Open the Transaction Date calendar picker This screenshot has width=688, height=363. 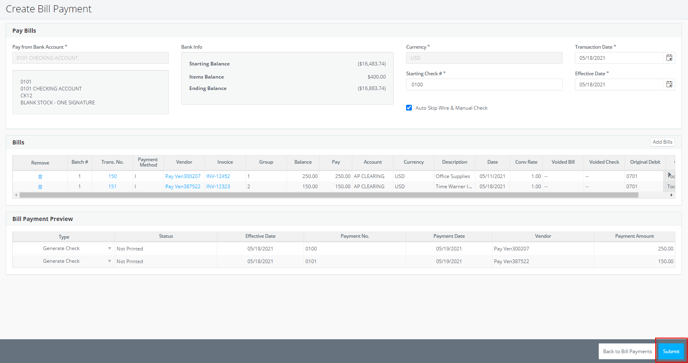[669, 58]
